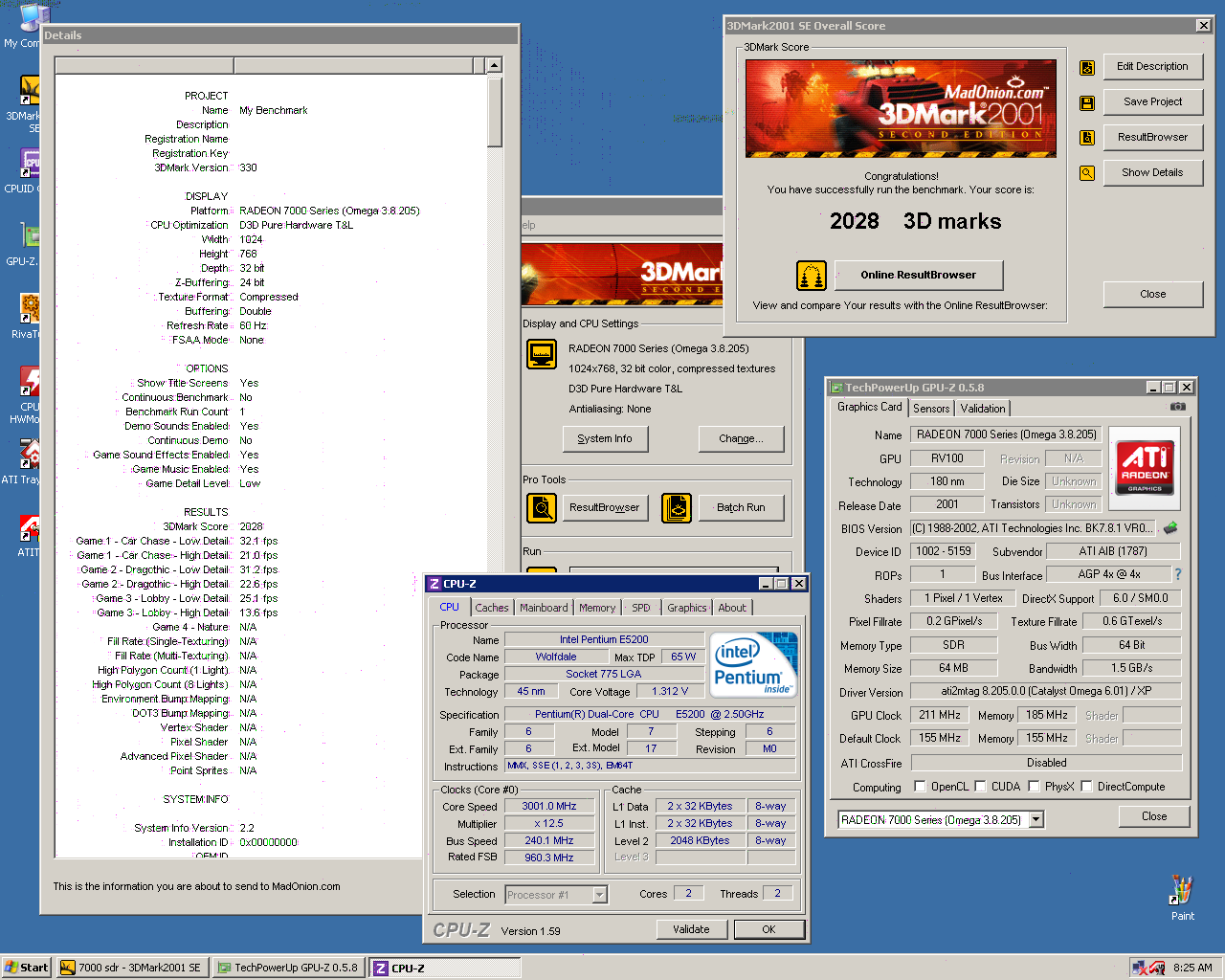Open the GPU-Z graphics card selection dropdown
The height and width of the screenshot is (980, 1225).
pyautogui.click(x=1036, y=820)
